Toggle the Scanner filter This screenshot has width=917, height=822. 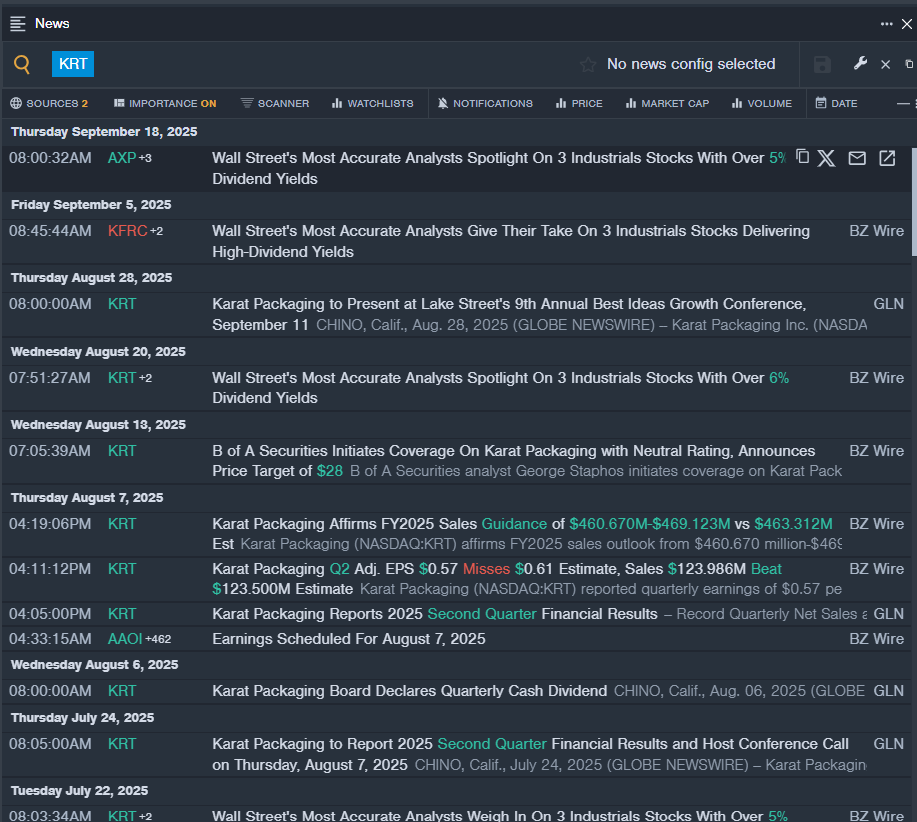275,103
